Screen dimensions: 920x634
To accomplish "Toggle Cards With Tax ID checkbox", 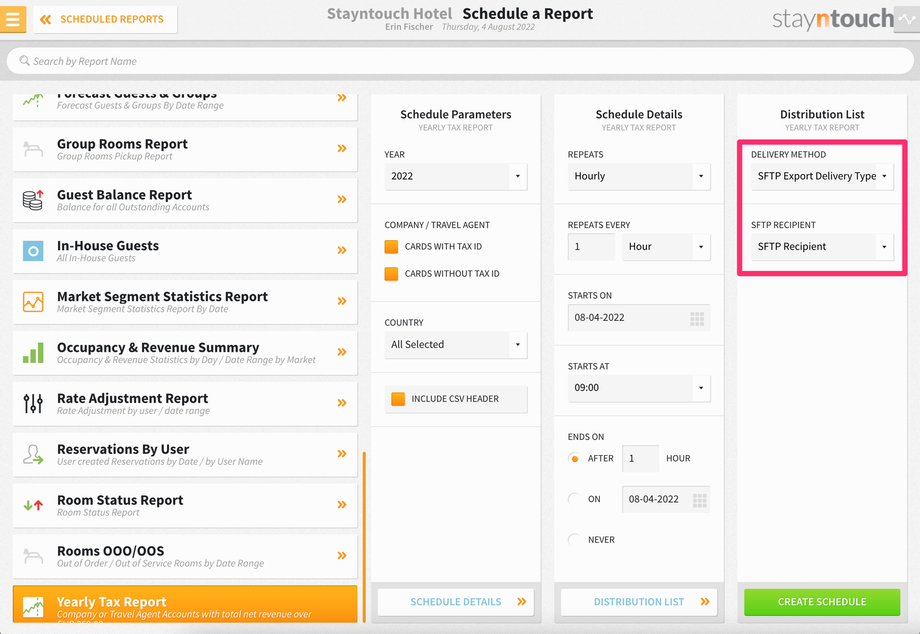I will click(391, 246).
